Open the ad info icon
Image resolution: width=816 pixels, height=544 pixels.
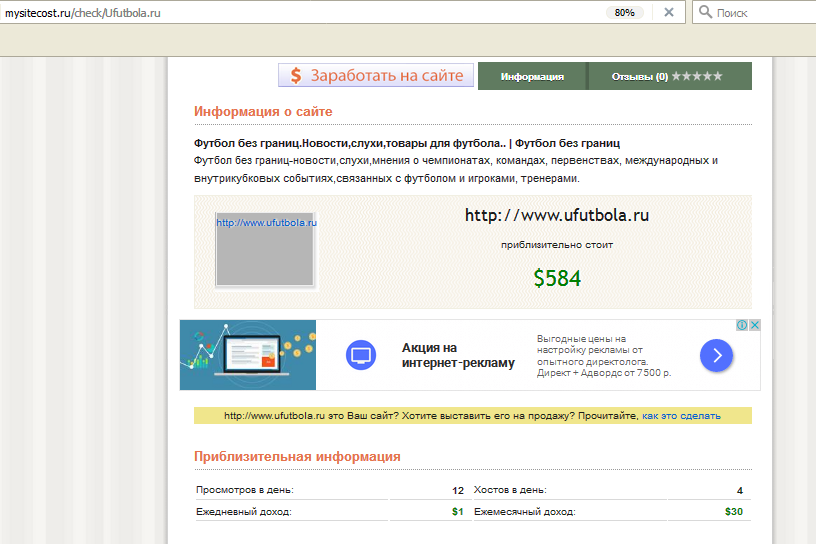742,325
